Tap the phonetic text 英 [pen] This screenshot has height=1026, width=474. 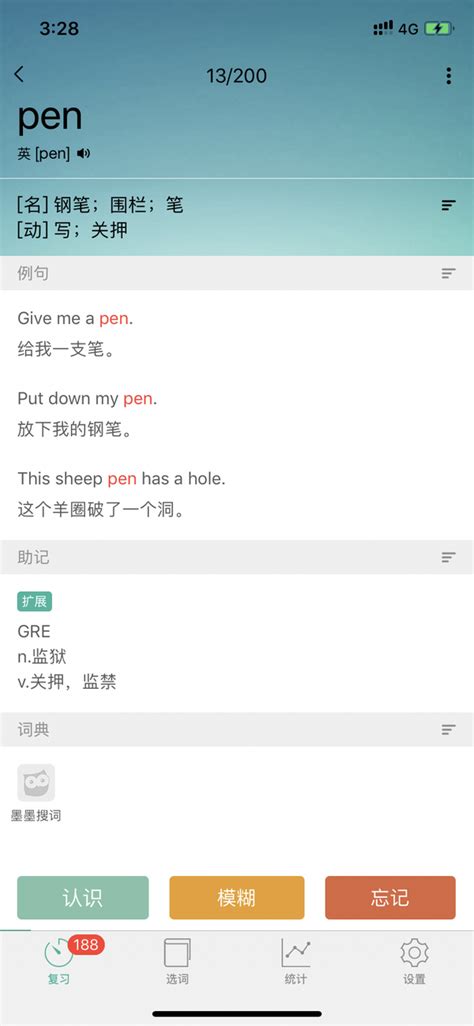point(43,154)
